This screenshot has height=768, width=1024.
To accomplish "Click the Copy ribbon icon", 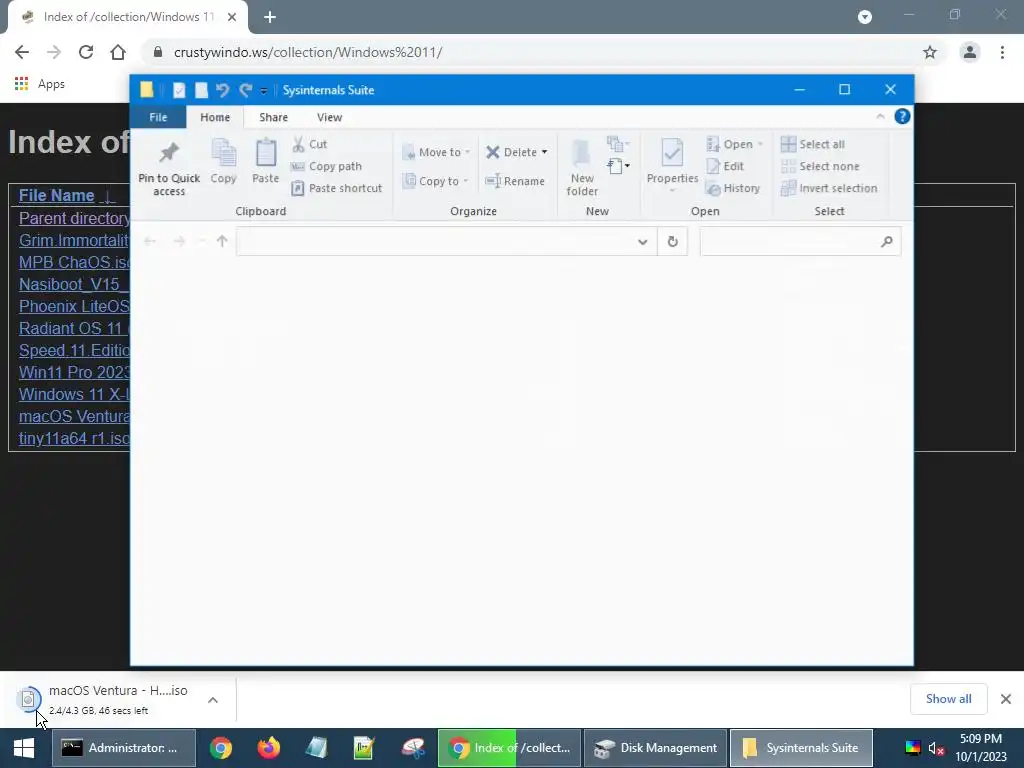I will (x=223, y=161).
